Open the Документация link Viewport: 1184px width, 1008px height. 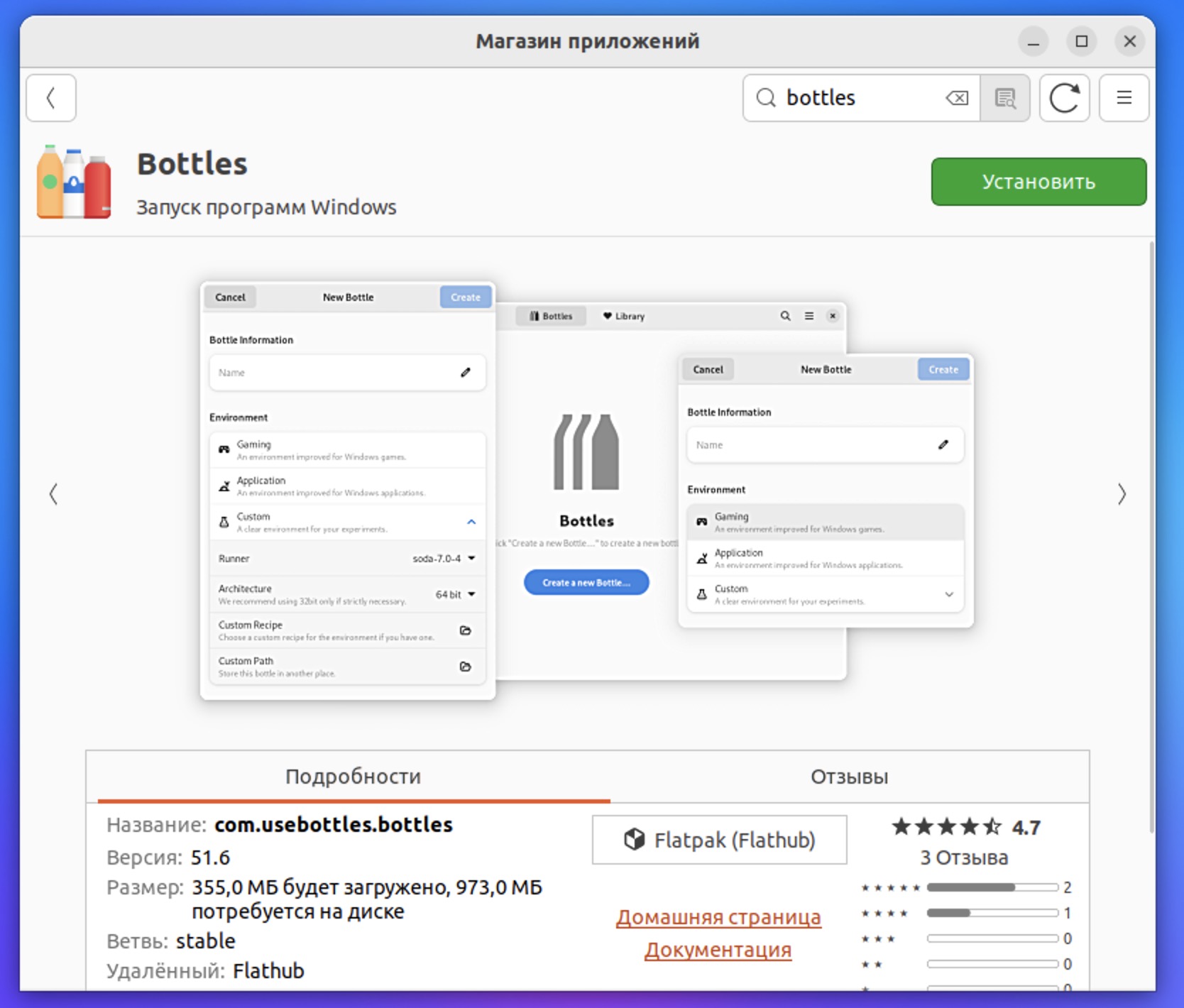tap(718, 950)
